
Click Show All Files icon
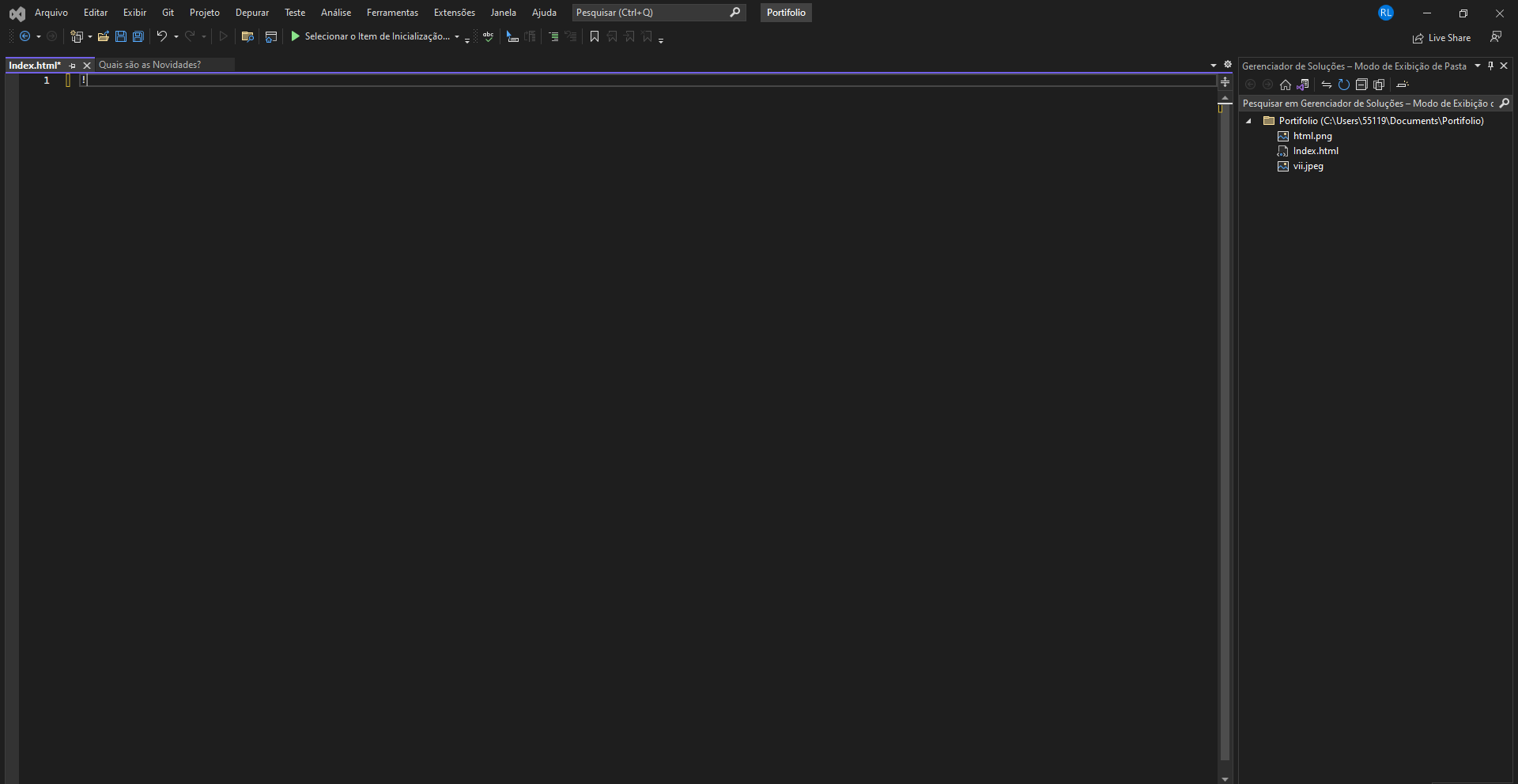click(x=1379, y=85)
